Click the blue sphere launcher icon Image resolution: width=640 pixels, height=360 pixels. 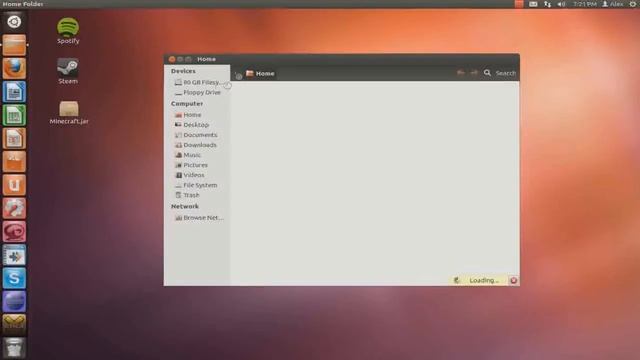pyautogui.click(x=14, y=302)
